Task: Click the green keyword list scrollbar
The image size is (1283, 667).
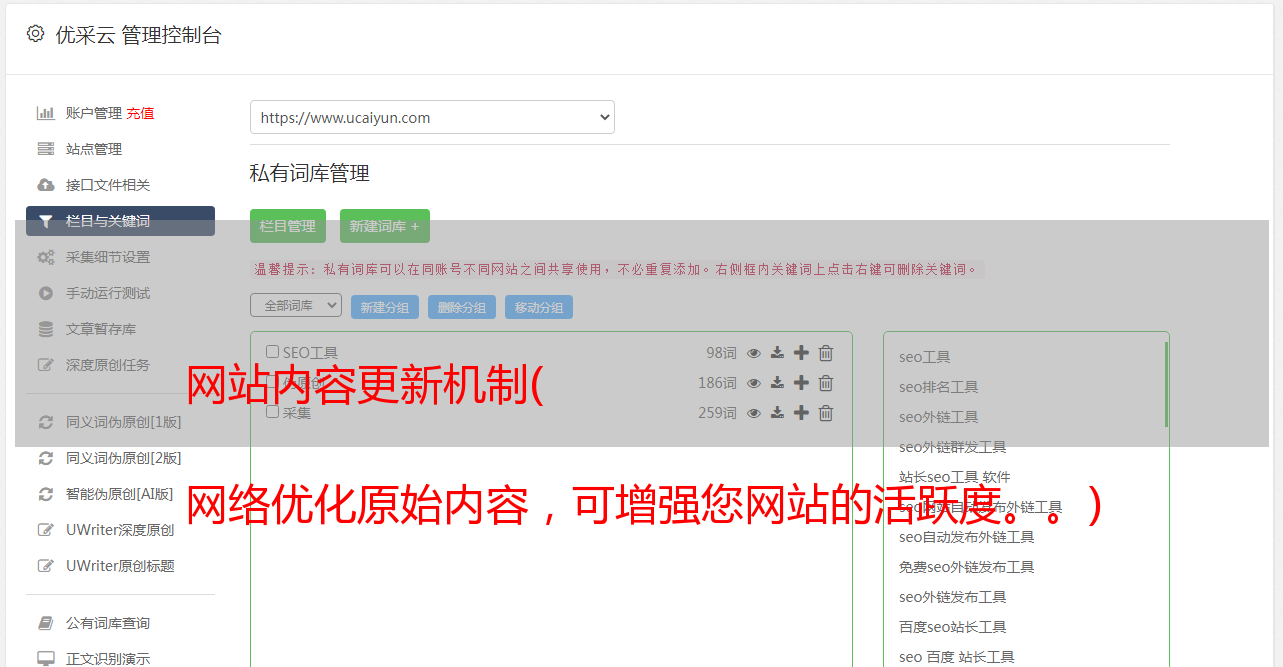Action: pyautogui.click(x=1166, y=385)
